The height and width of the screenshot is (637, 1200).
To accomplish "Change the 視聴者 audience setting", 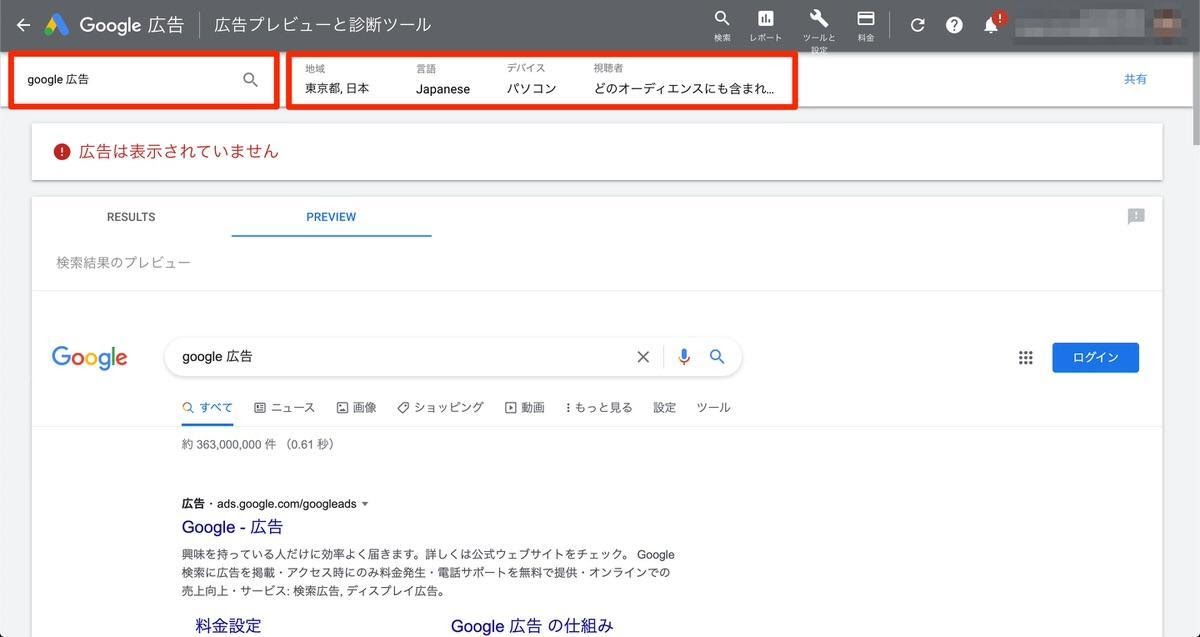I will [x=684, y=79].
